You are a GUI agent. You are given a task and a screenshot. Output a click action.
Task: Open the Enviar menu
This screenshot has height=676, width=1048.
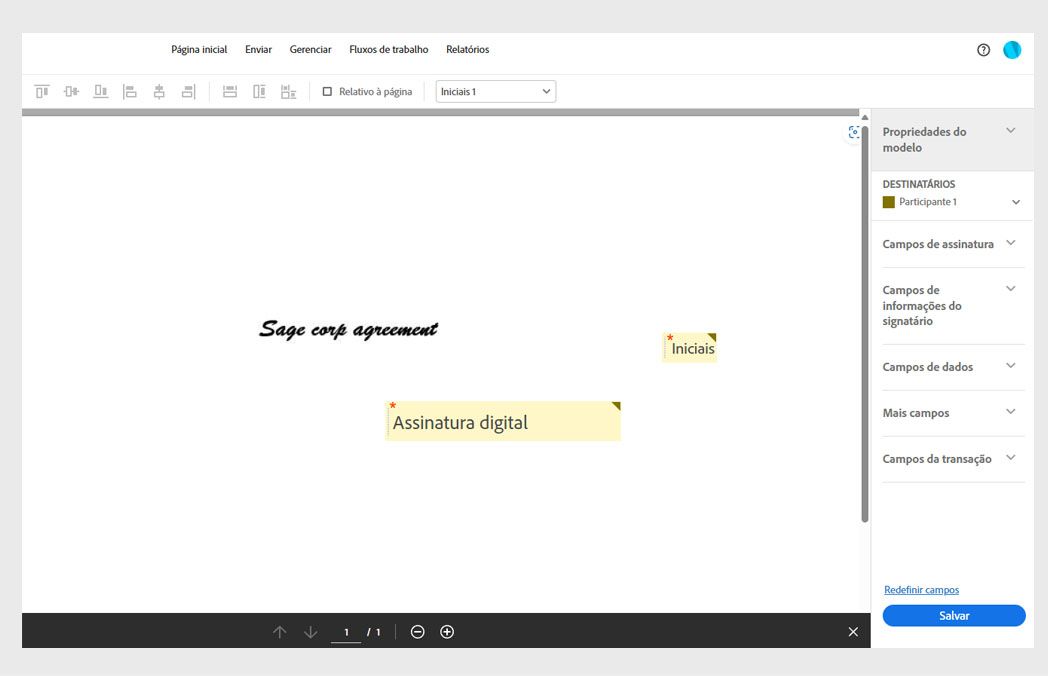click(258, 49)
